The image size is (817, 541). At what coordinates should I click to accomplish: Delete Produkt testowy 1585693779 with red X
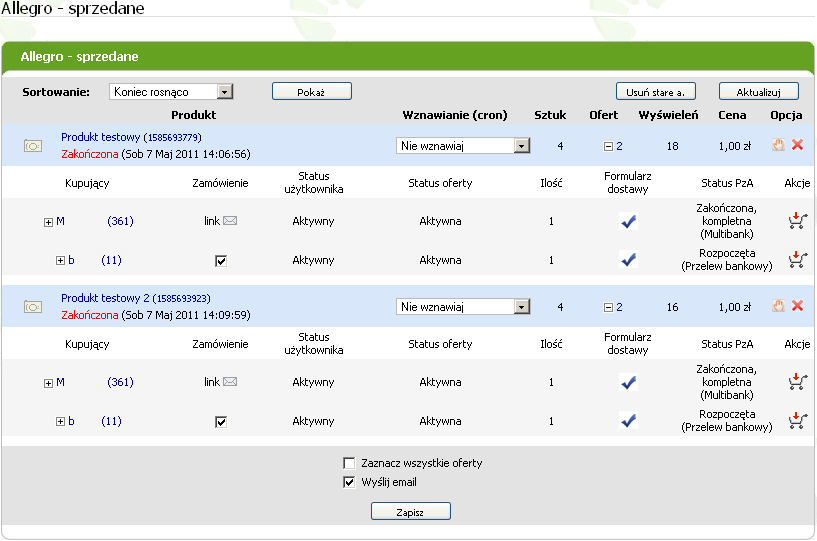pos(797,145)
